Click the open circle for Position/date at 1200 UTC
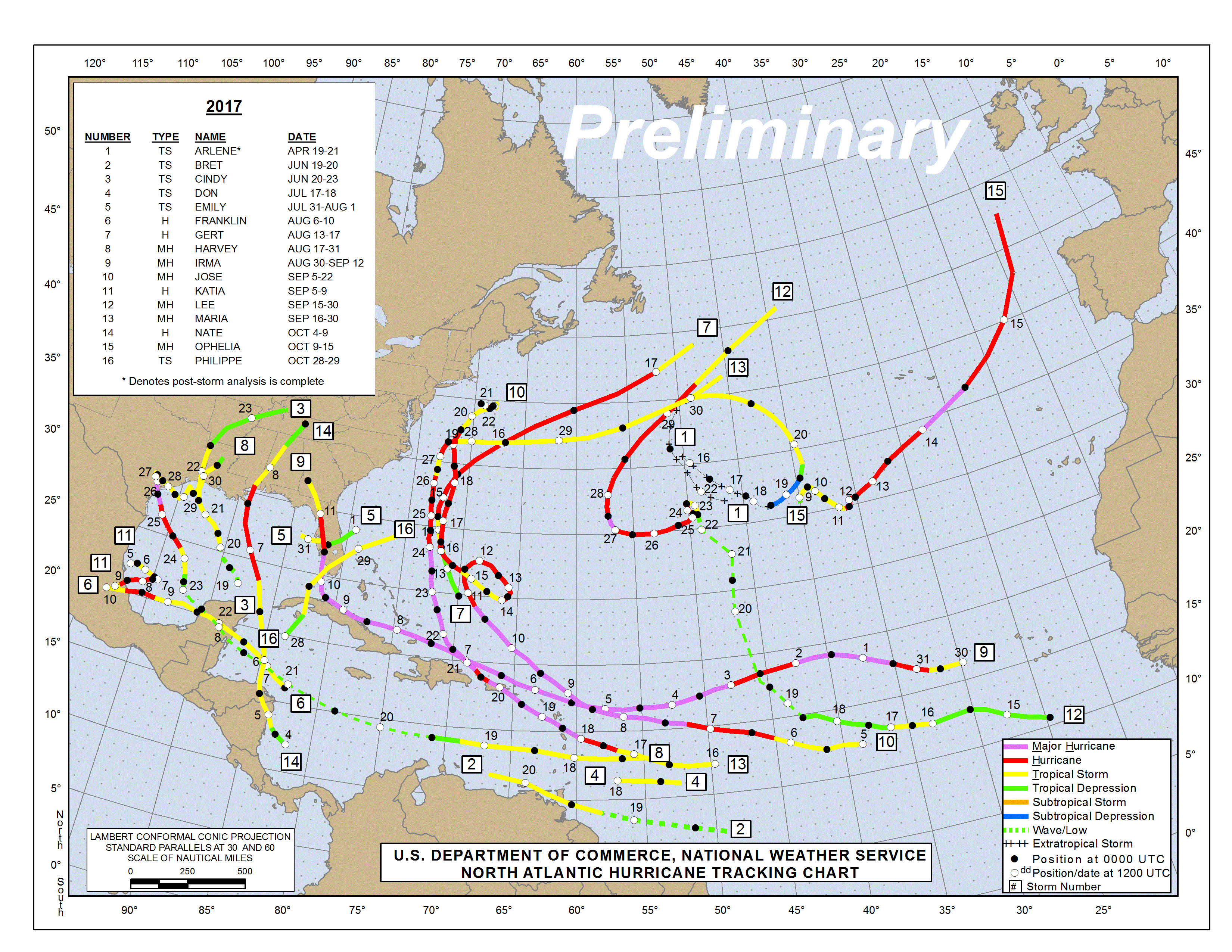The height and width of the screenshot is (952, 1232). pos(1014,873)
